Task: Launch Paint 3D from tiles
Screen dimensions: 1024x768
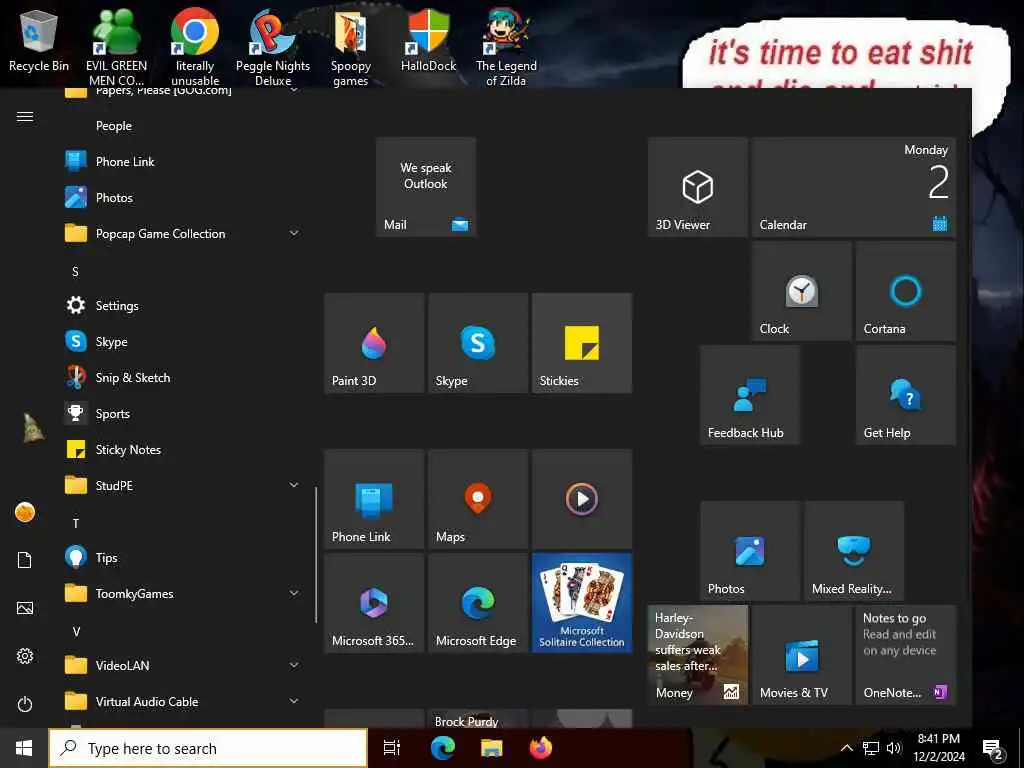Action: (374, 343)
